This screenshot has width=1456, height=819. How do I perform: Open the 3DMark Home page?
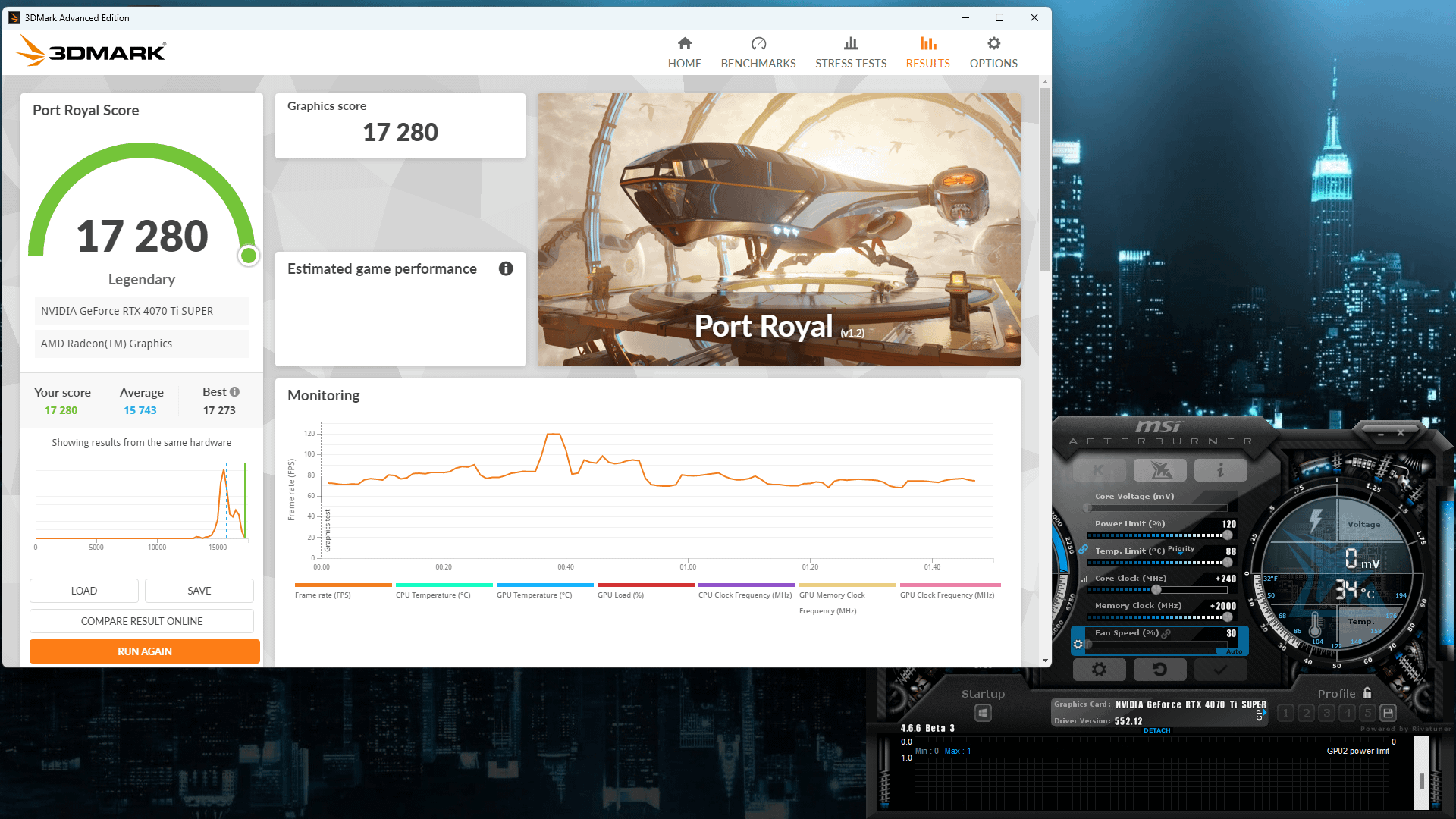click(684, 52)
